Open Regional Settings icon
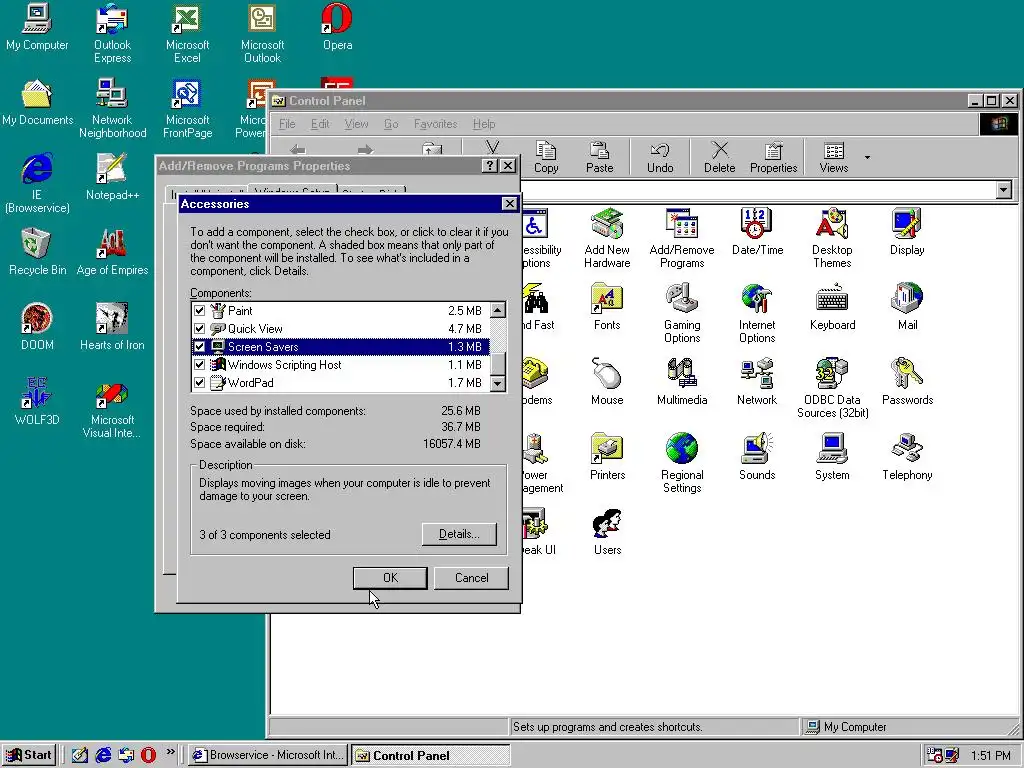The width and height of the screenshot is (1024, 768). click(x=682, y=463)
